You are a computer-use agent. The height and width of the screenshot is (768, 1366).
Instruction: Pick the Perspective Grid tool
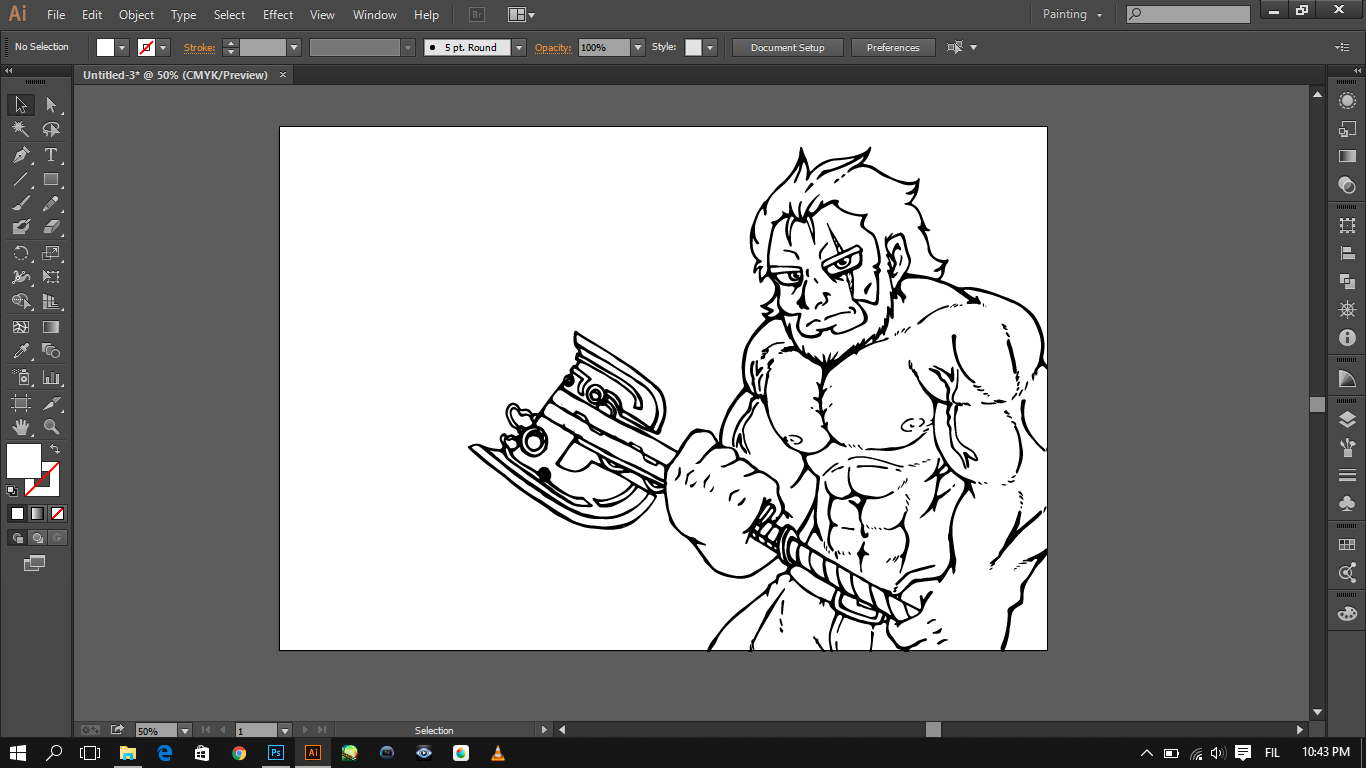click(51, 302)
